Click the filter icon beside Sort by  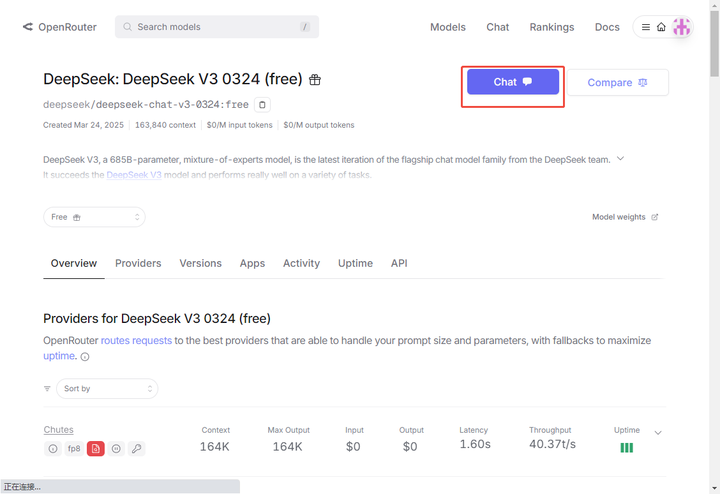pos(47,389)
